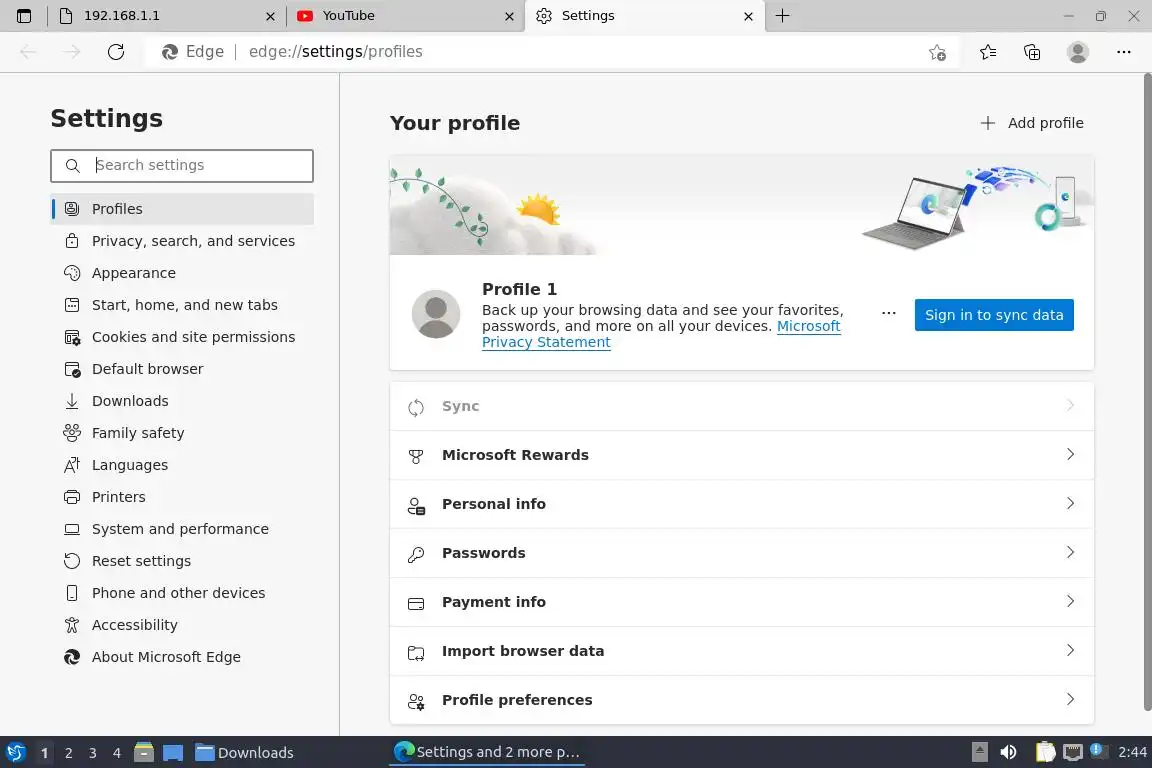Open Cookies and site permissions
This screenshot has width=1152, height=768.
coord(181,337)
